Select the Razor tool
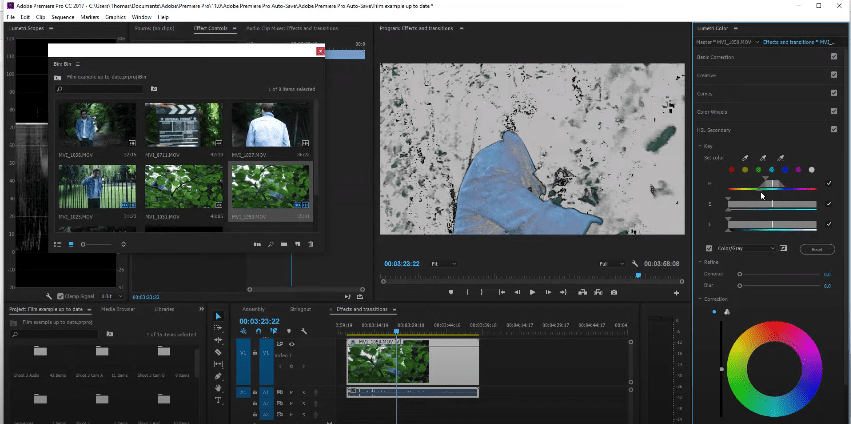 coord(218,352)
